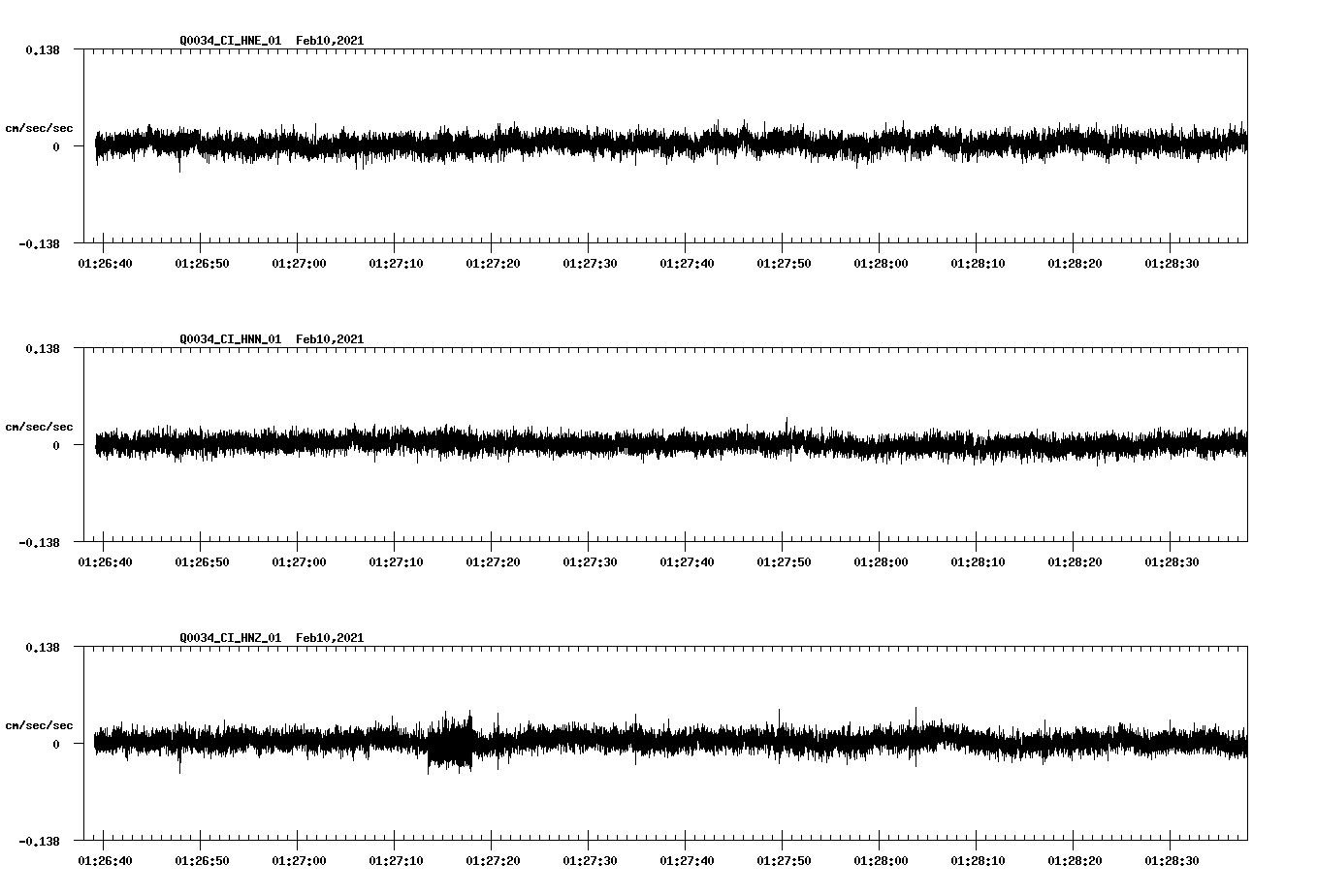This screenshot has width=1317, height=896.
Task: Click the cm/sec/sec units label on HNN plot
Action: [40, 426]
